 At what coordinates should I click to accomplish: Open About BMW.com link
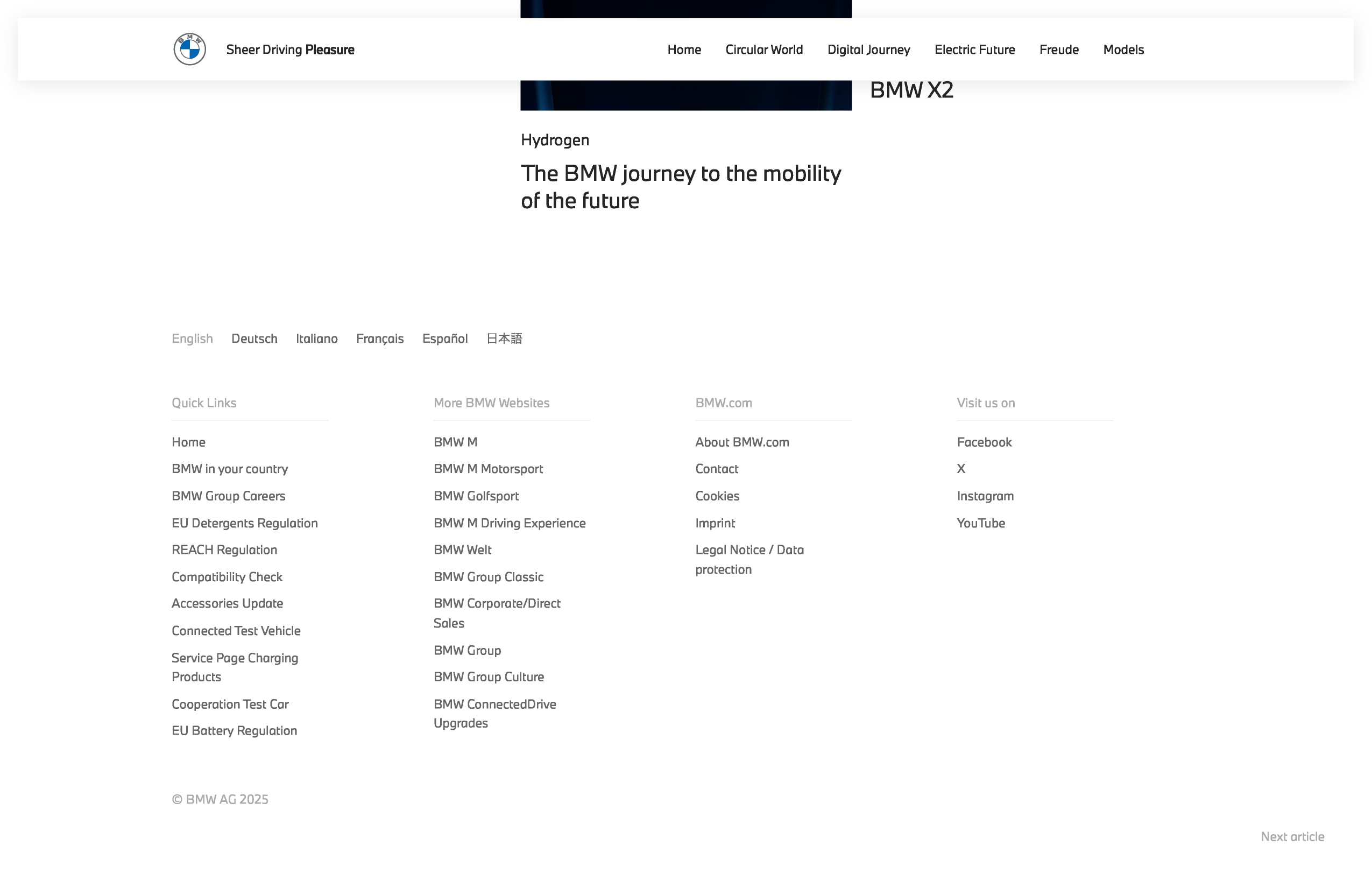tap(742, 442)
